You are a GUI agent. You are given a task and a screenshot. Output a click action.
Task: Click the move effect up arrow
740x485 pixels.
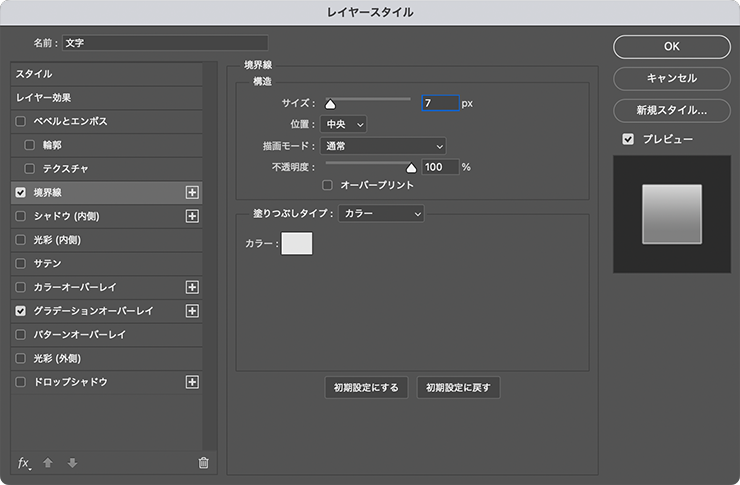[48, 463]
